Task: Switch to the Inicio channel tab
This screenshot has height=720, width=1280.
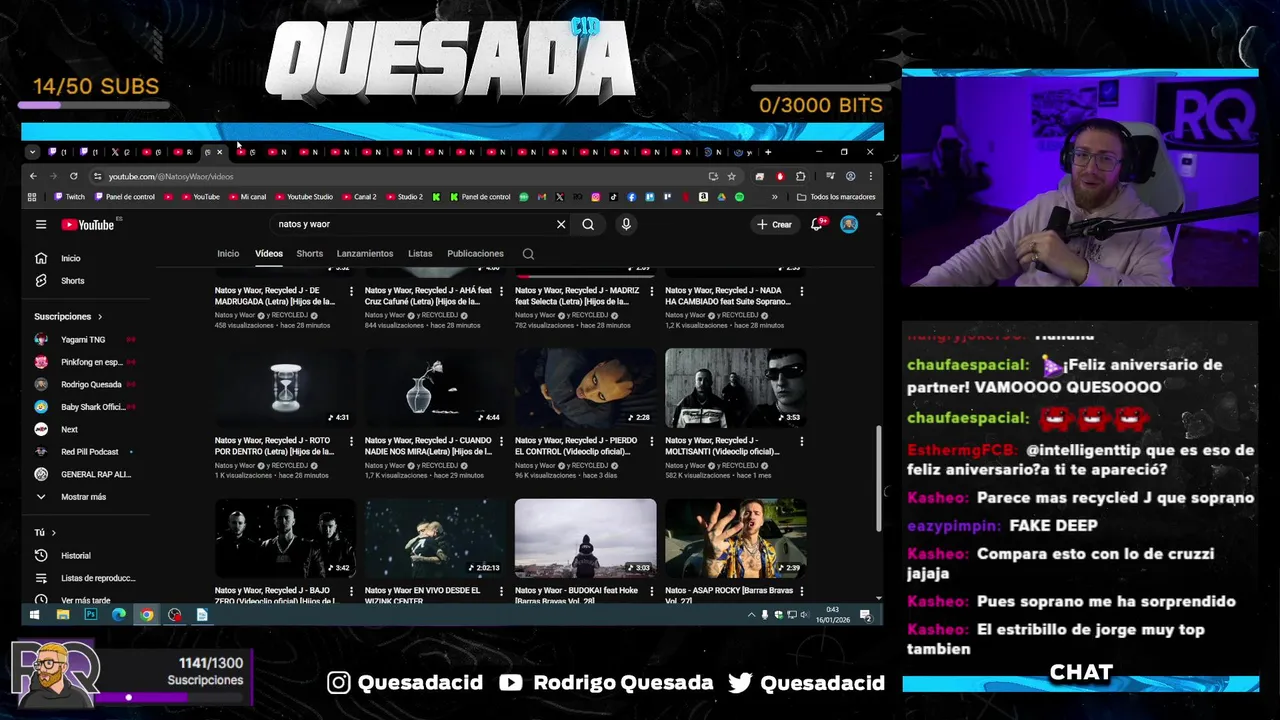Action: pyautogui.click(x=228, y=254)
